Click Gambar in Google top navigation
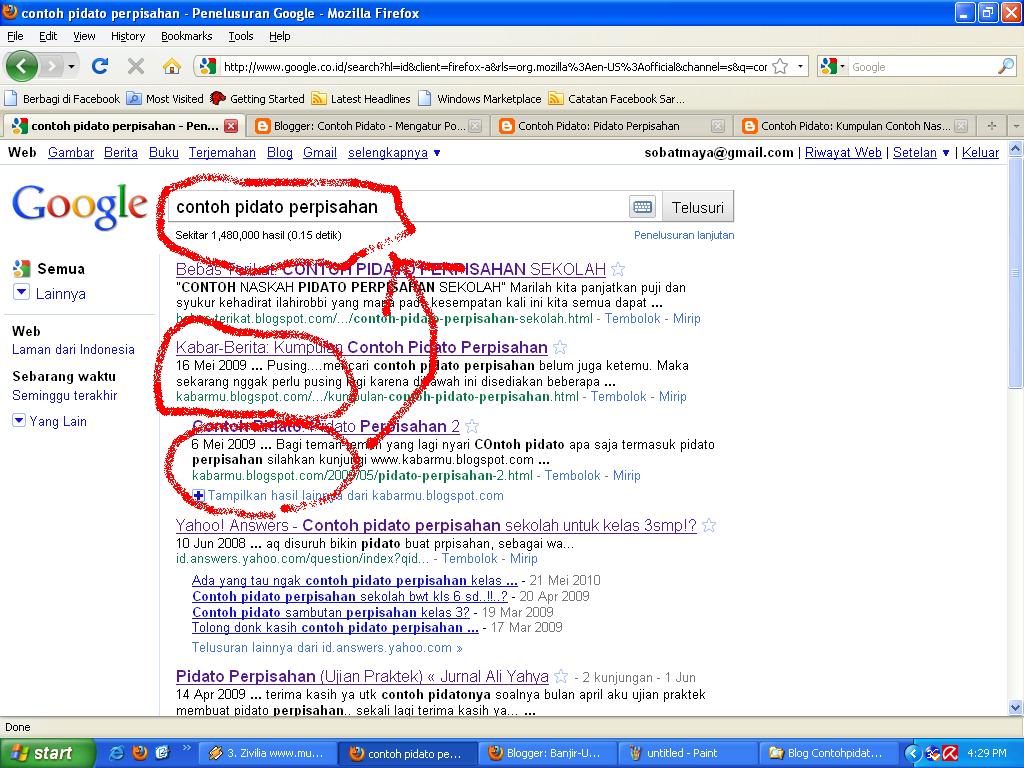1024x768 pixels. [71, 152]
